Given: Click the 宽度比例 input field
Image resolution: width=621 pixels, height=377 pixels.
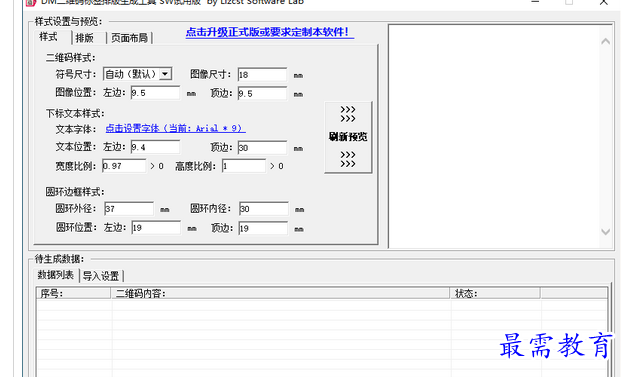Looking at the screenshot, I should coord(124,166).
